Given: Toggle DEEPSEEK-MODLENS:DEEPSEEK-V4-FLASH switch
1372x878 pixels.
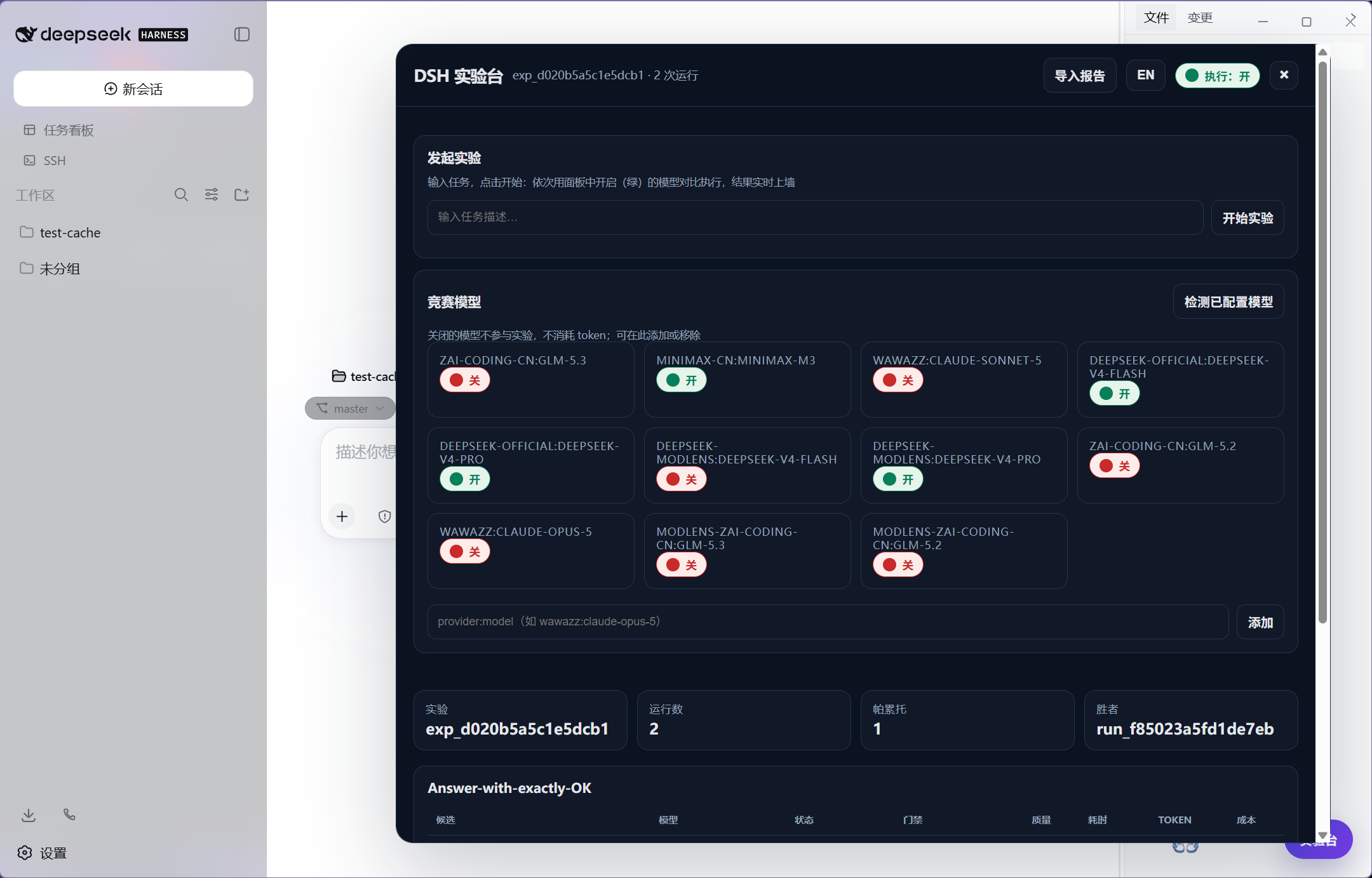Looking at the screenshot, I should click(682, 479).
